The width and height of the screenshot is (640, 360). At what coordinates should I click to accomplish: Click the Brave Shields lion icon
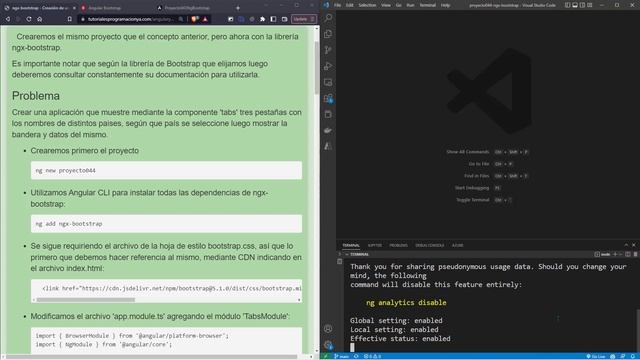point(195,19)
